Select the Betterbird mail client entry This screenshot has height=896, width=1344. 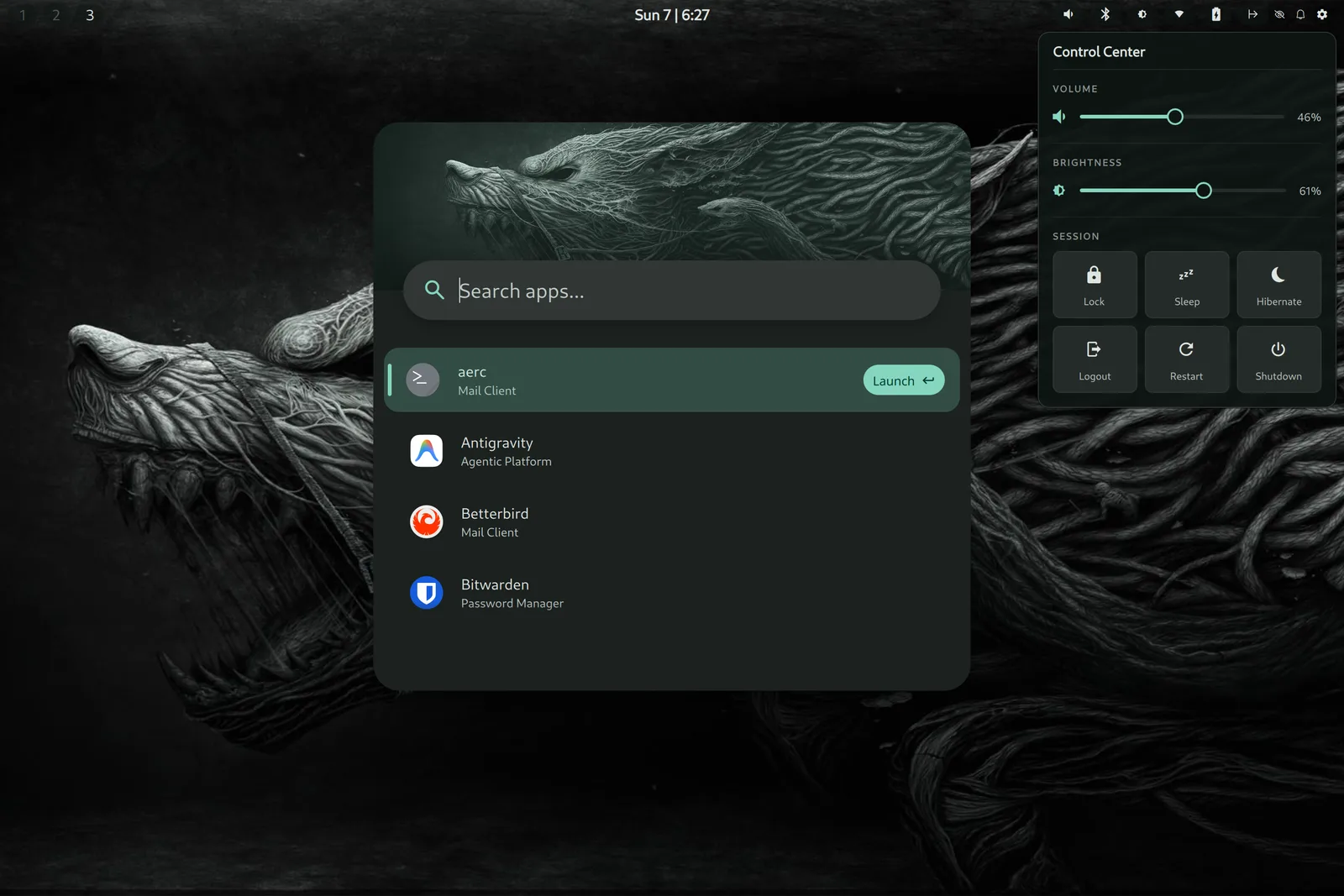click(x=672, y=522)
